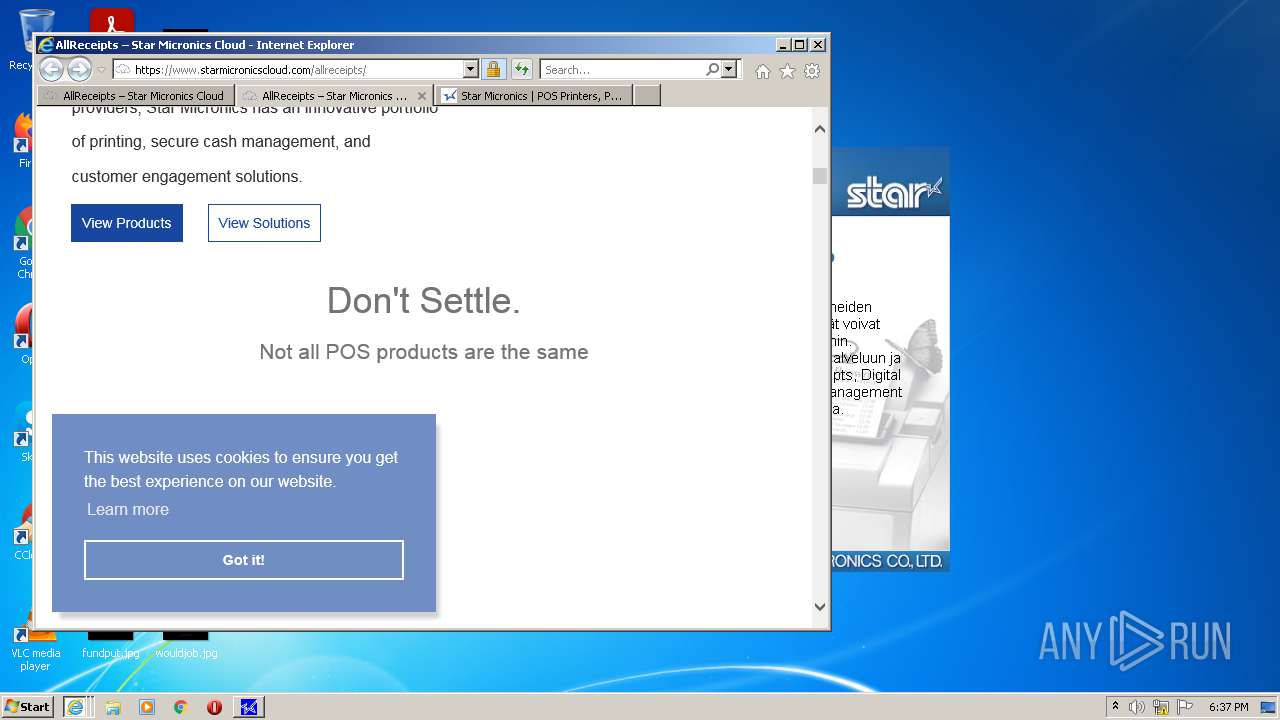Click the cookie notice message text

tap(241, 469)
